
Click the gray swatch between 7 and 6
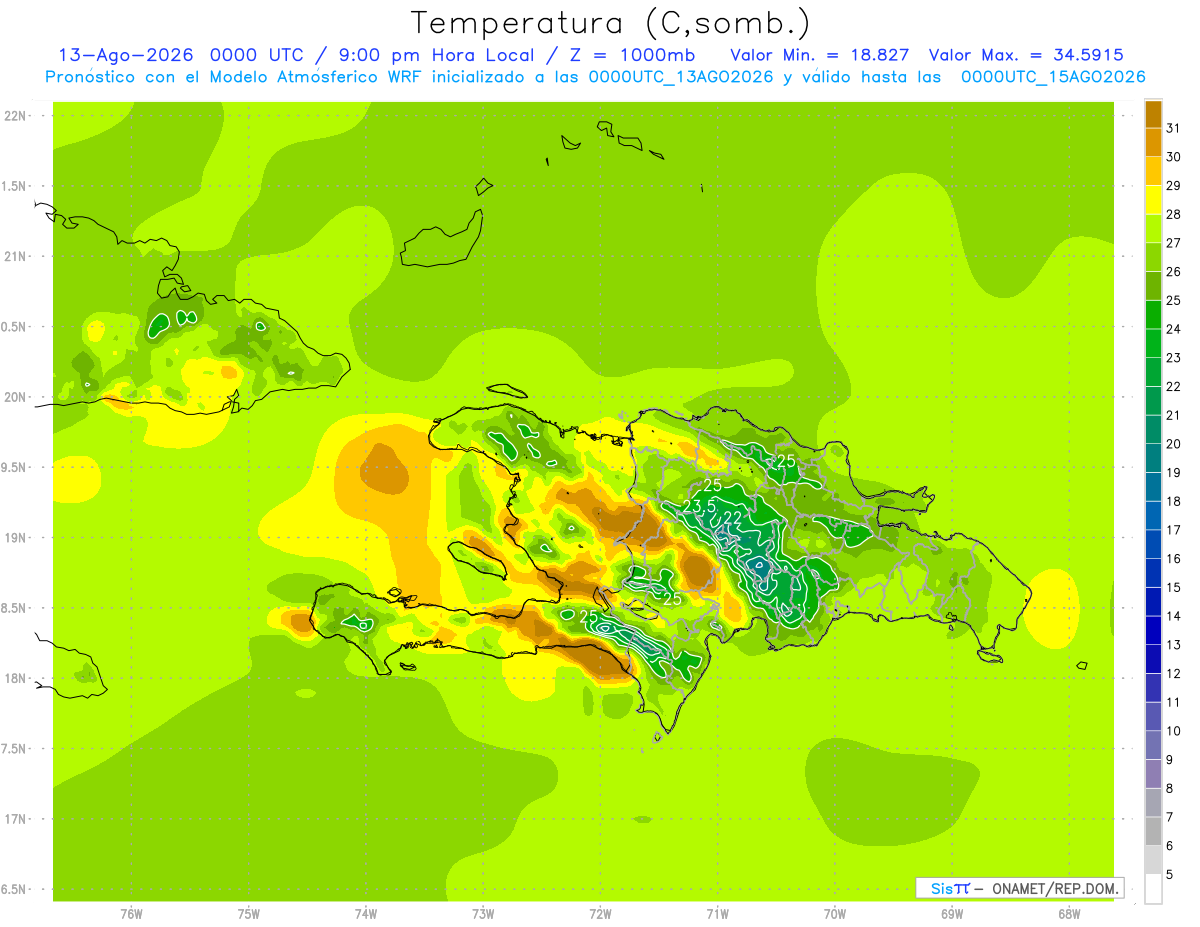click(x=1153, y=831)
